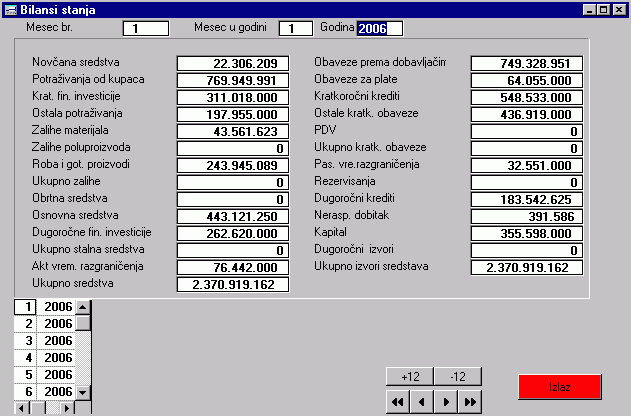Click the Mesec u godini field
The image size is (631, 416).
pos(296,29)
